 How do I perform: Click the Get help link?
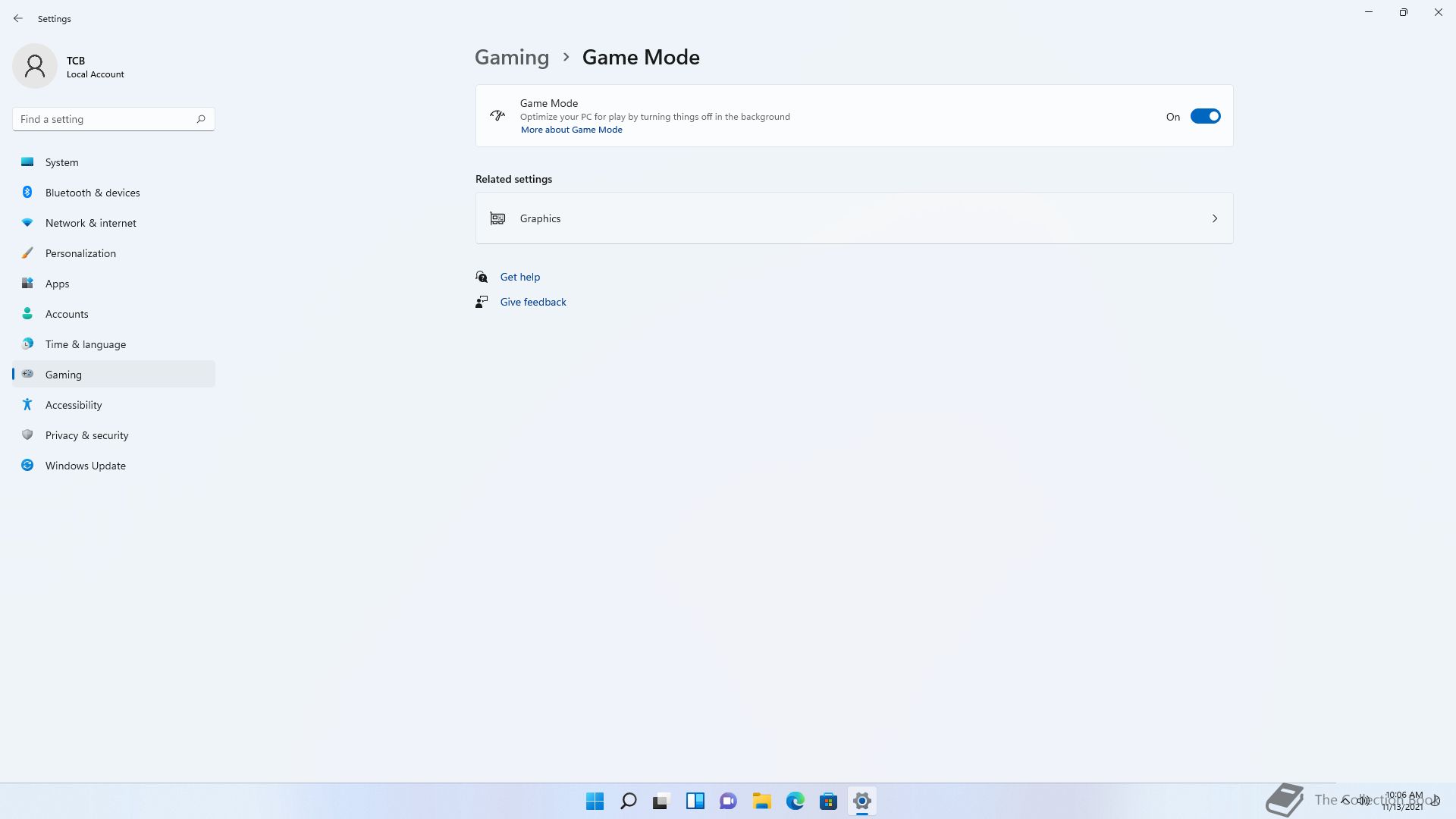(519, 277)
